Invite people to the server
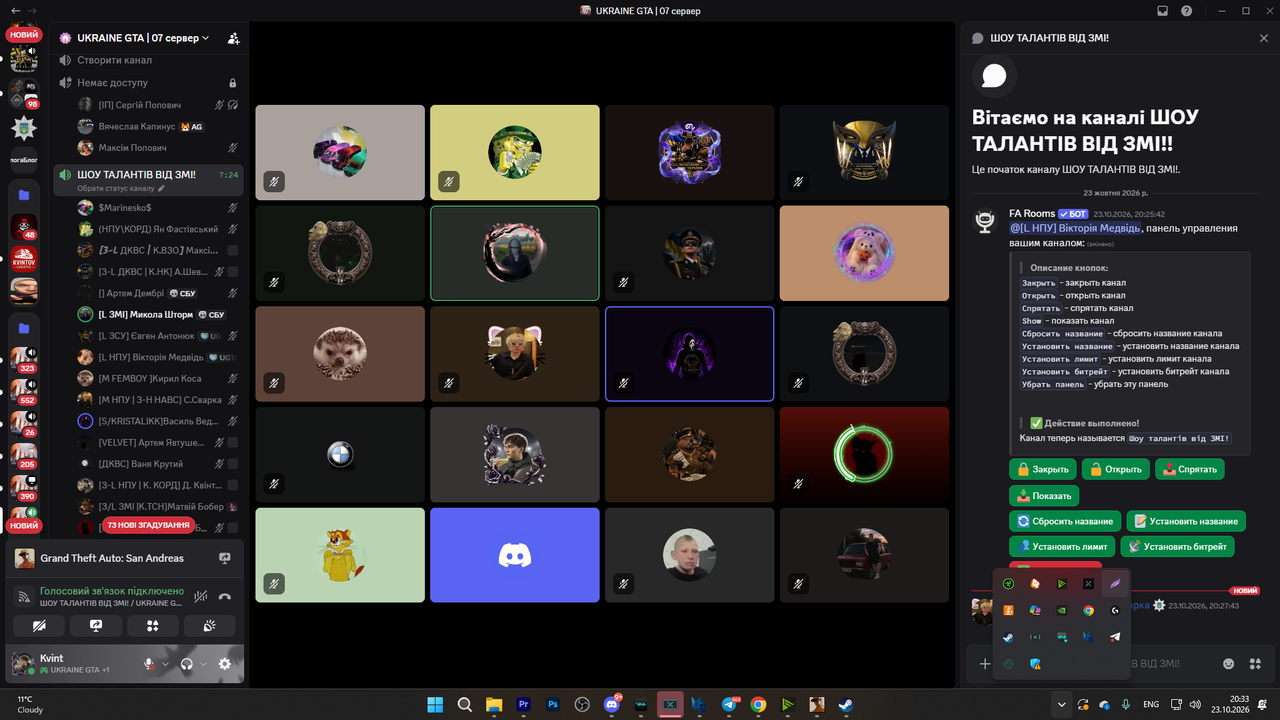The image size is (1280, 720). (233, 38)
